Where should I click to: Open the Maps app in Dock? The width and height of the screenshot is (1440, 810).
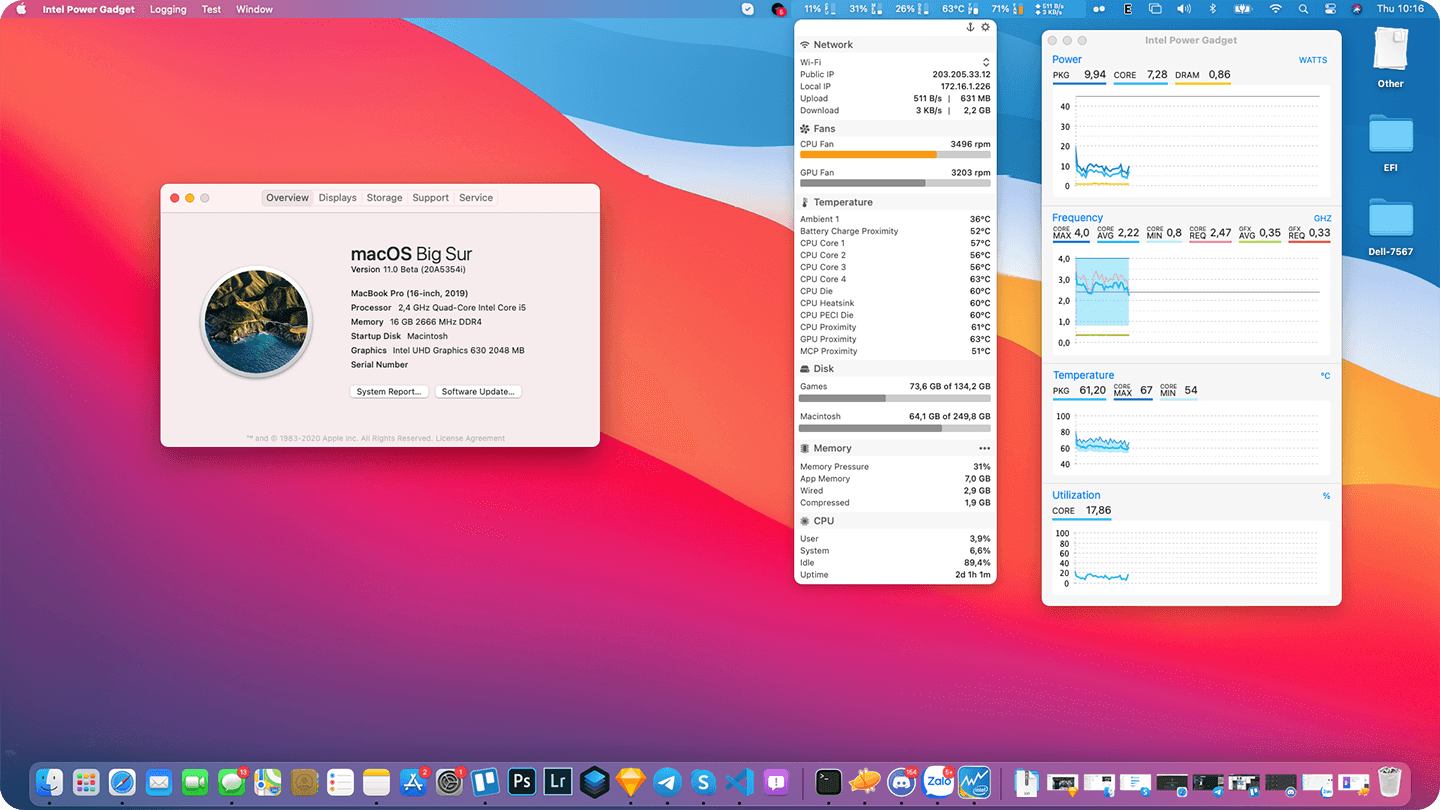pos(268,782)
